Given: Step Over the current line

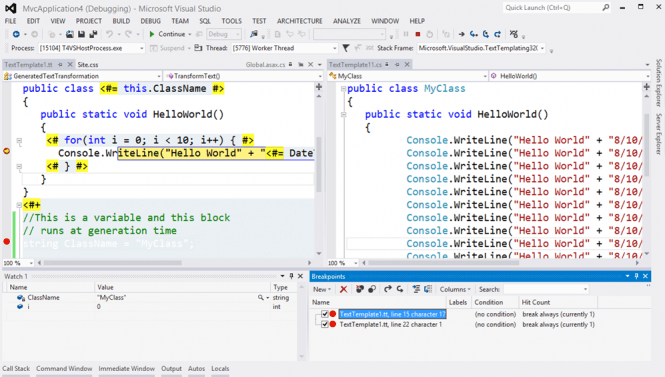Looking at the screenshot, I should click(486, 34).
